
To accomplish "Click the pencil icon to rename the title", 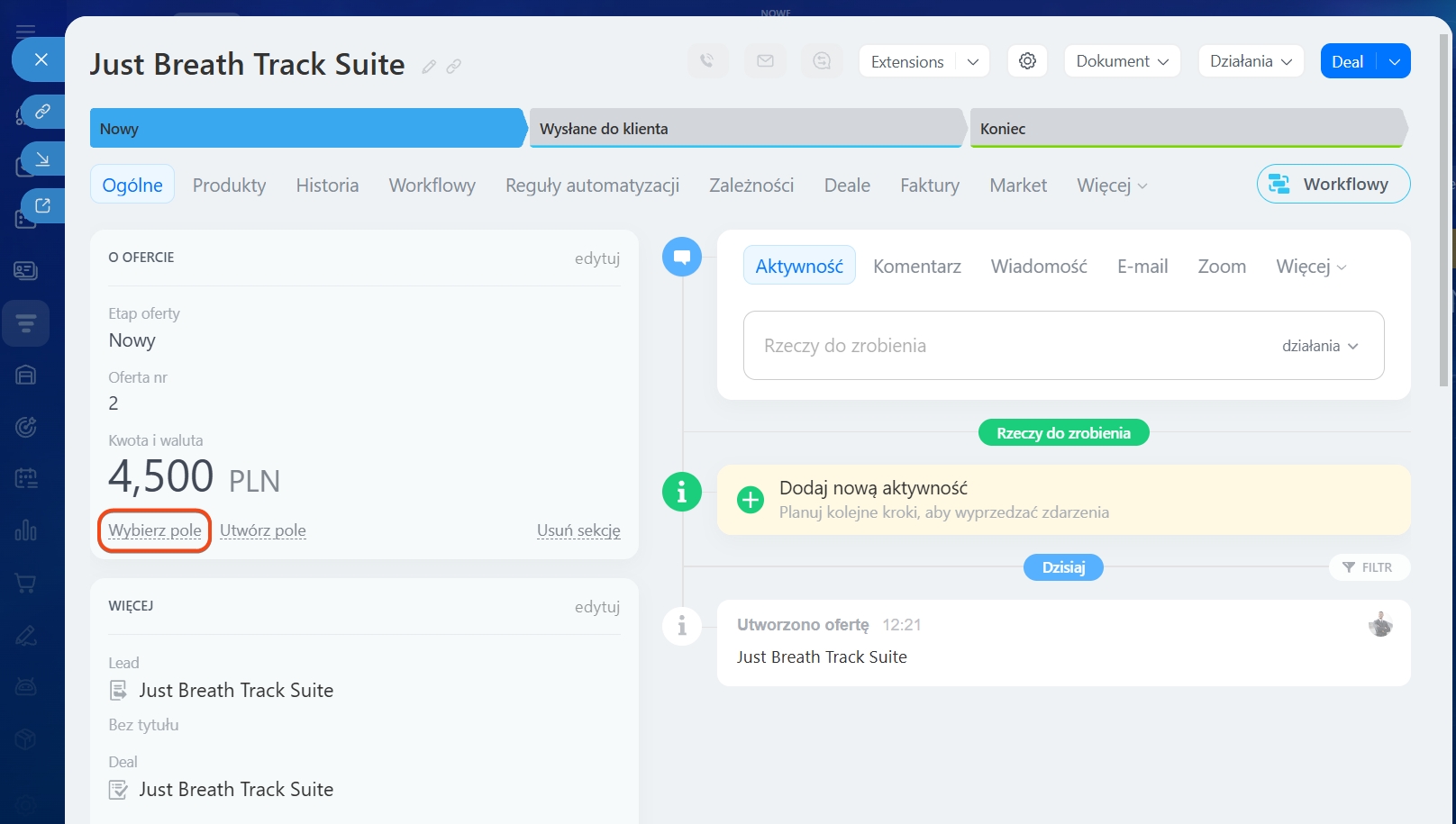I will click(429, 67).
